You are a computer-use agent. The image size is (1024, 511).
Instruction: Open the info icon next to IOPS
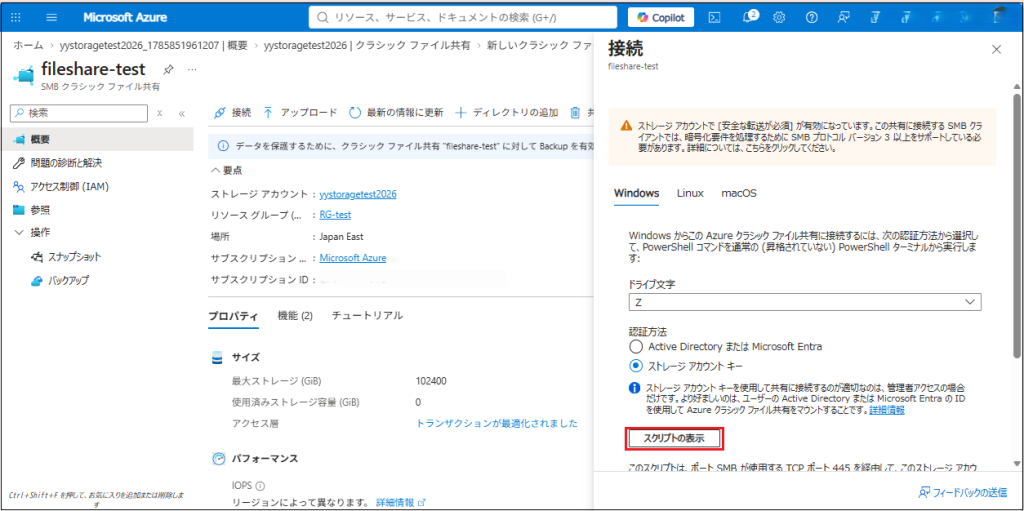click(x=261, y=486)
